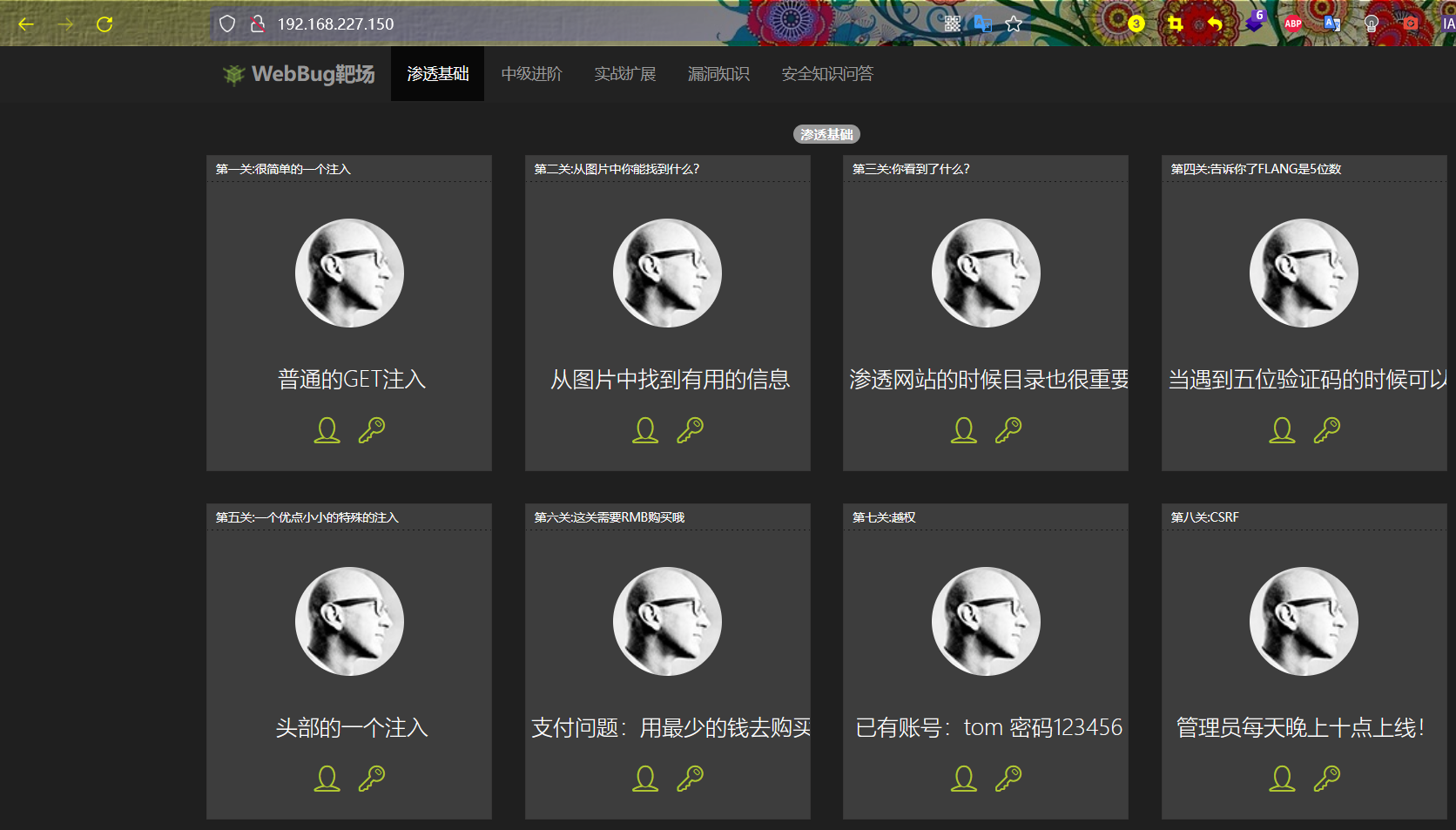Click user icon in 第八关:CSRF card

1282,779
